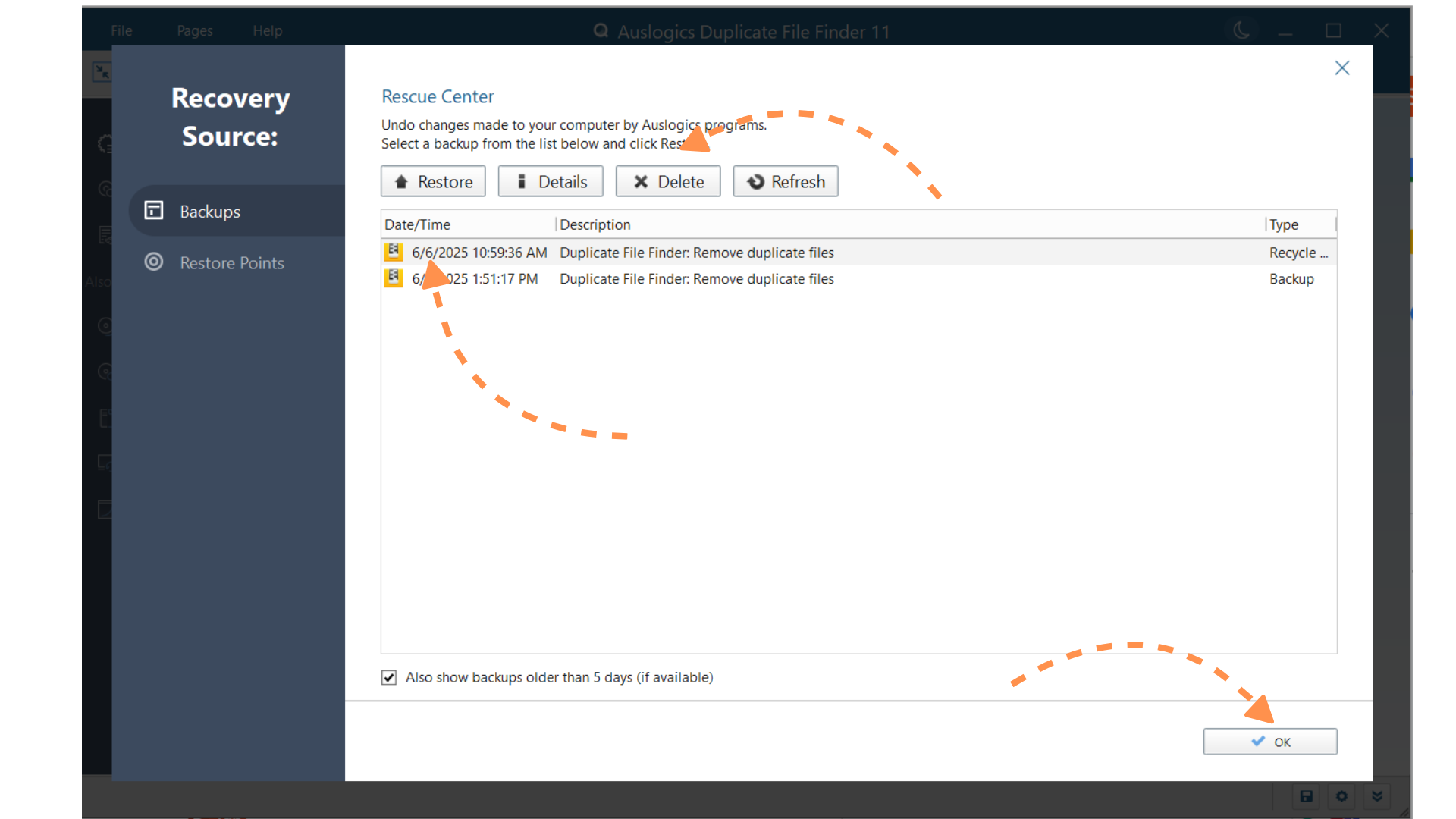The image size is (1456, 819).
Task: Click the Restore button with arrow icon
Action: (x=433, y=182)
